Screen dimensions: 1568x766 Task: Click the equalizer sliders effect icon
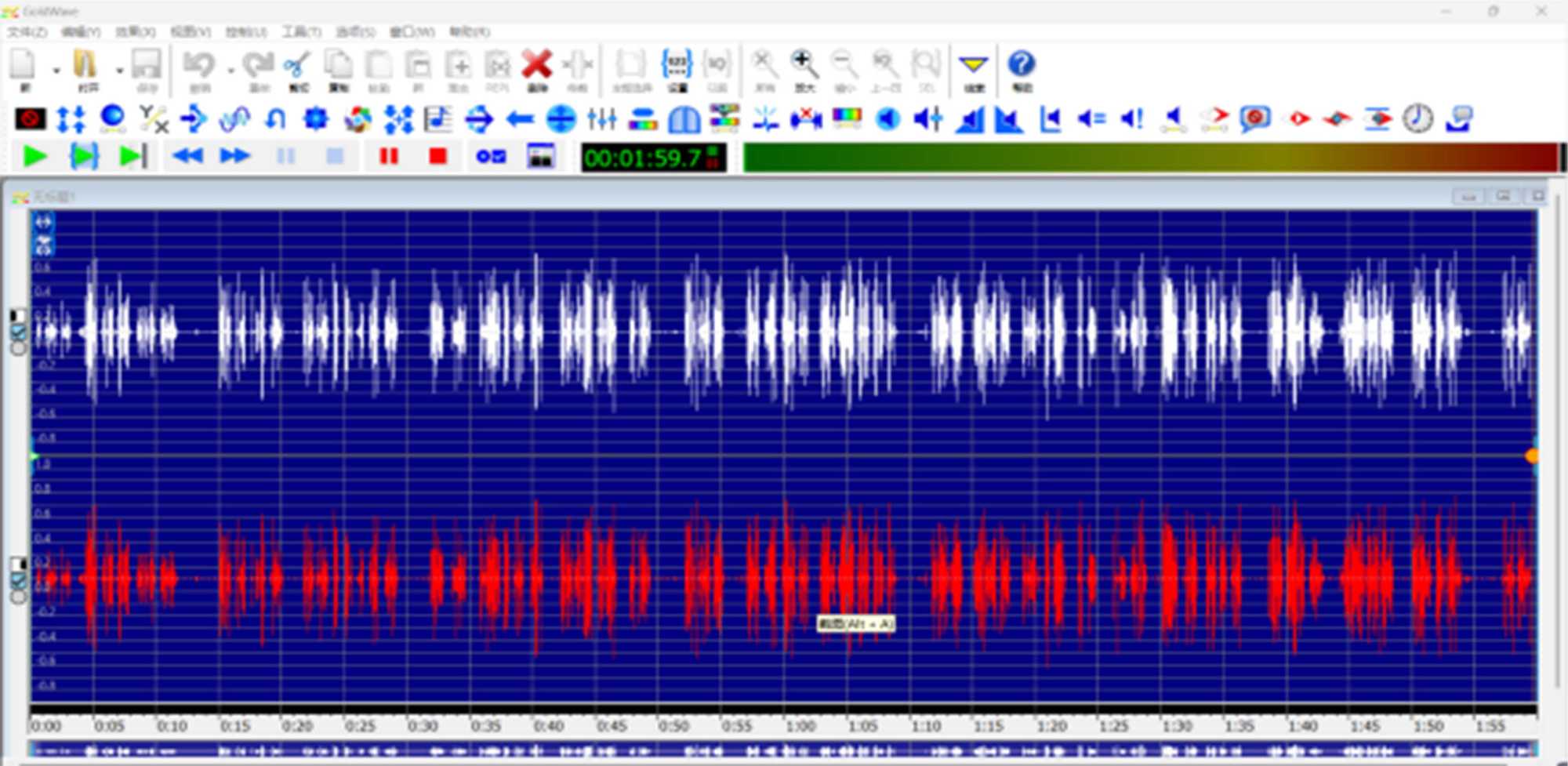click(x=602, y=119)
